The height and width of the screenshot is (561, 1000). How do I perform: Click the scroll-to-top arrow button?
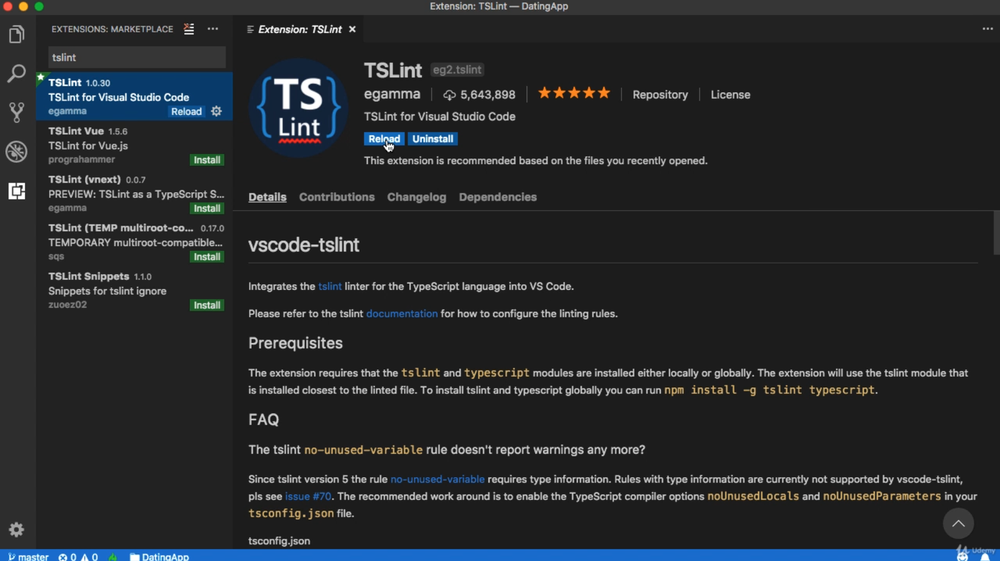(958, 523)
